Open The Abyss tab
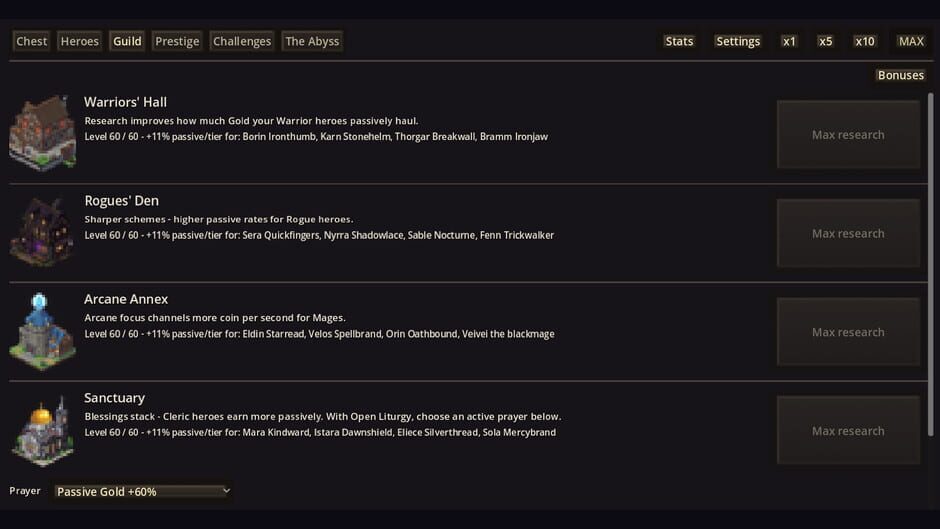Image resolution: width=940 pixels, height=529 pixels. [x=312, y=41]
